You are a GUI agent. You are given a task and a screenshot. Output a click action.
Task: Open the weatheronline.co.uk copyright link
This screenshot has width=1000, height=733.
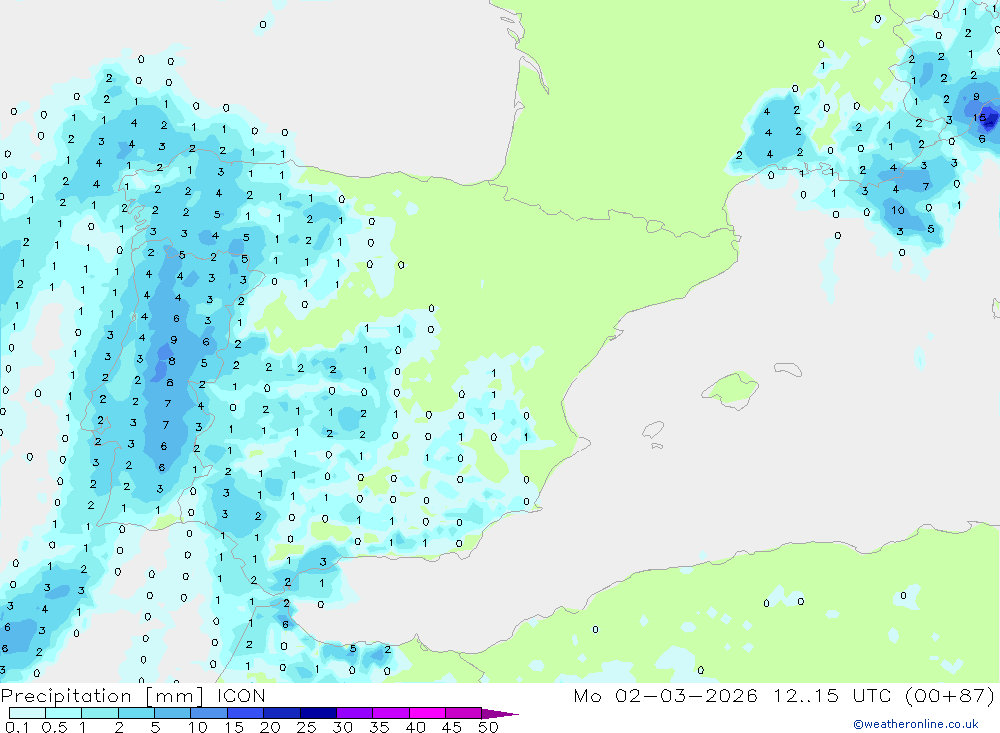[916, 724]
